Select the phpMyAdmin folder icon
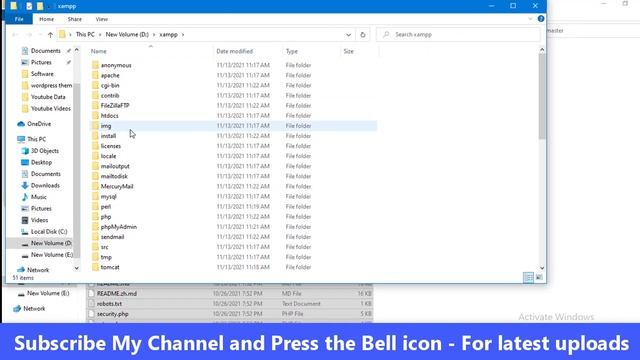Image resolution: width=640 pixels, height=360 pixels. pos(95,227)
